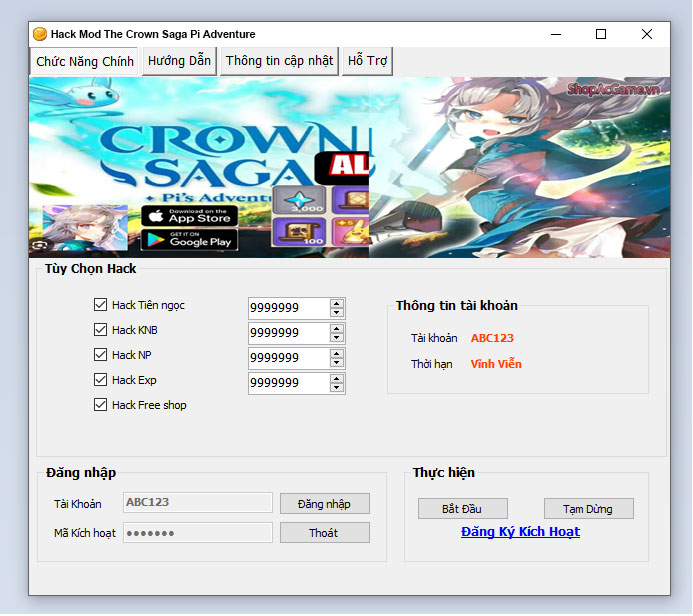Close the Hack Mod window
This screenshot has height=616, width=693.
point(647,34)
